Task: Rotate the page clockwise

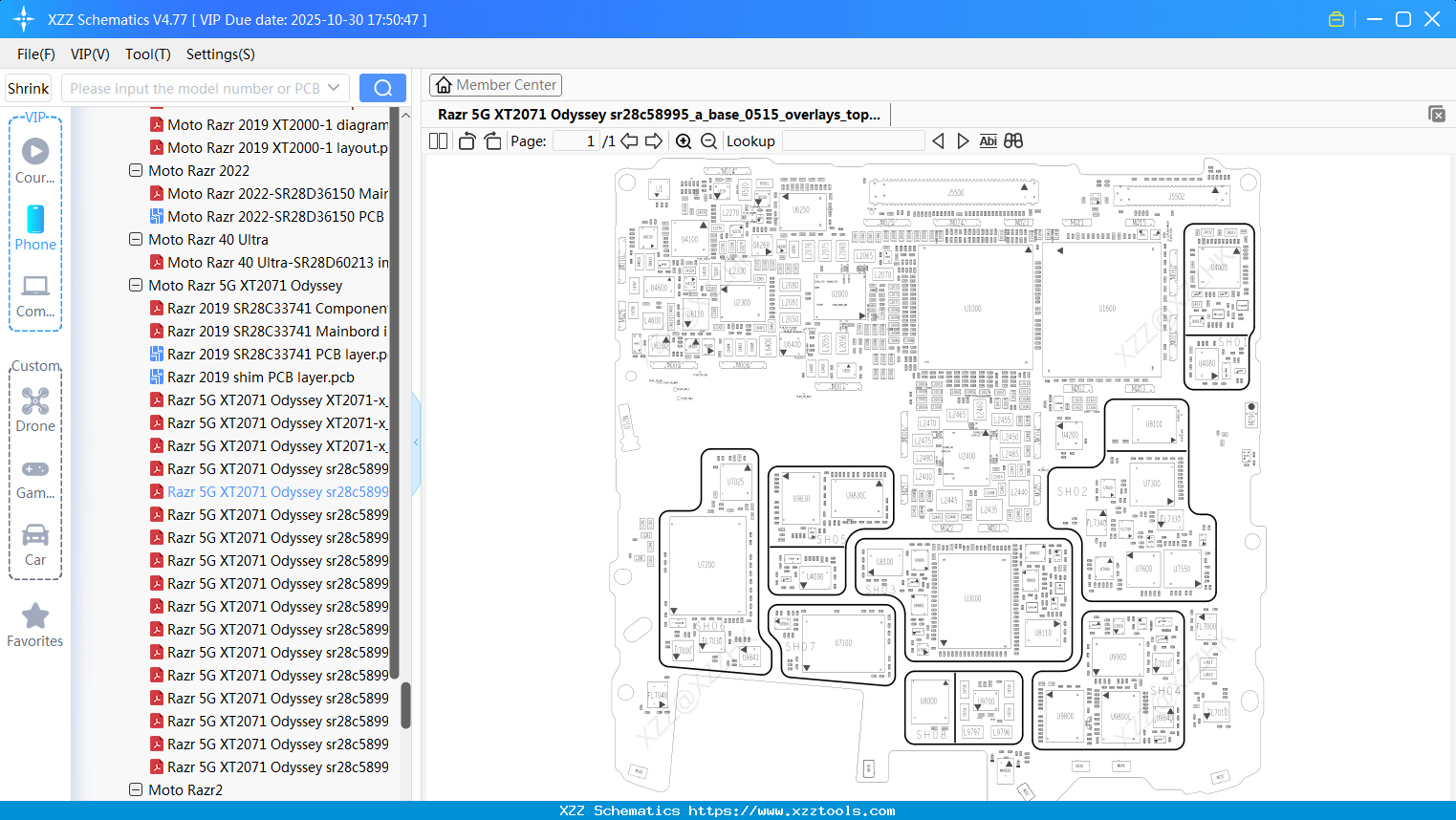Action: click(x=492, y=141)
